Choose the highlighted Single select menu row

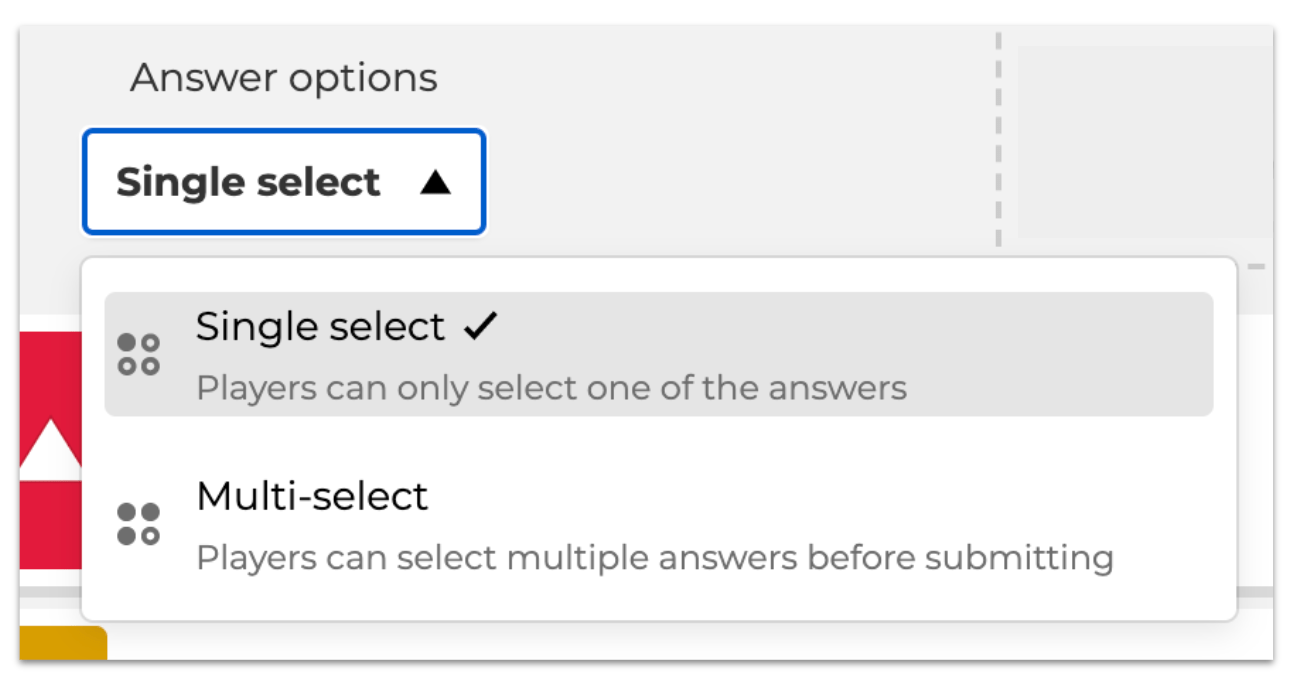pyautogui.click(x=658, y=354)
